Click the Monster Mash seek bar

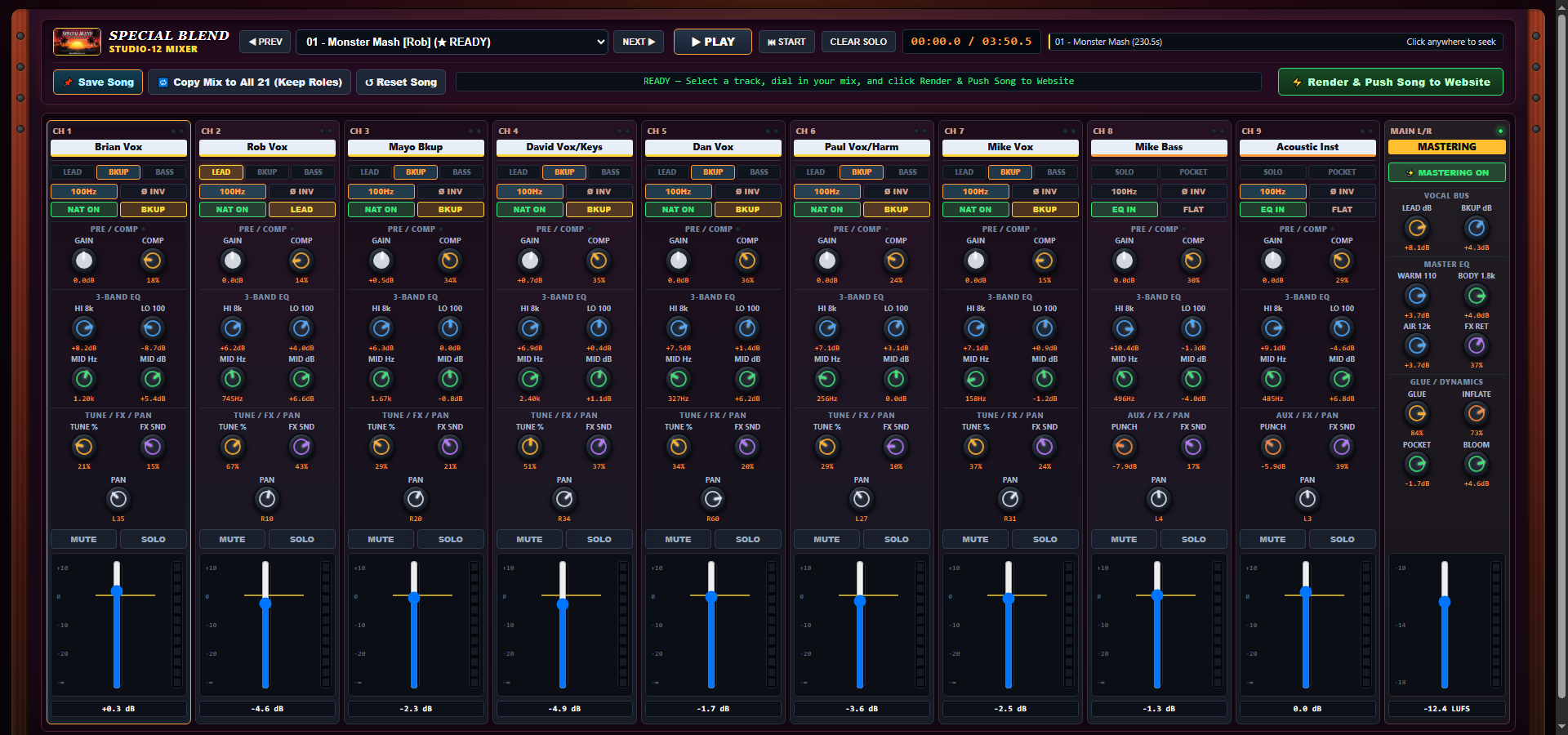[1276, 42]
